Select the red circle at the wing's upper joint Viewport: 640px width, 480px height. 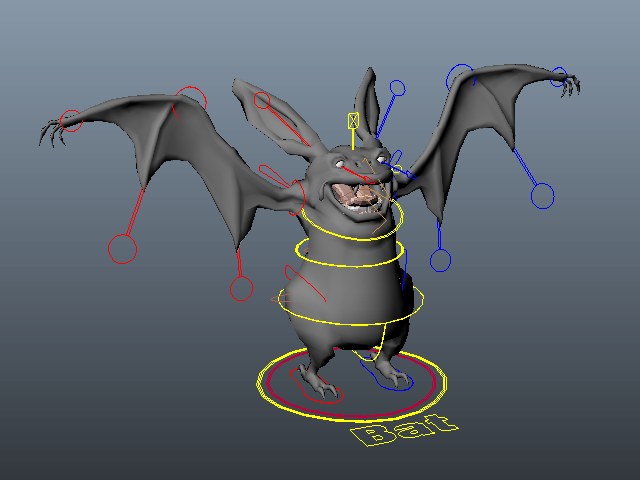[x=190, y=102]
